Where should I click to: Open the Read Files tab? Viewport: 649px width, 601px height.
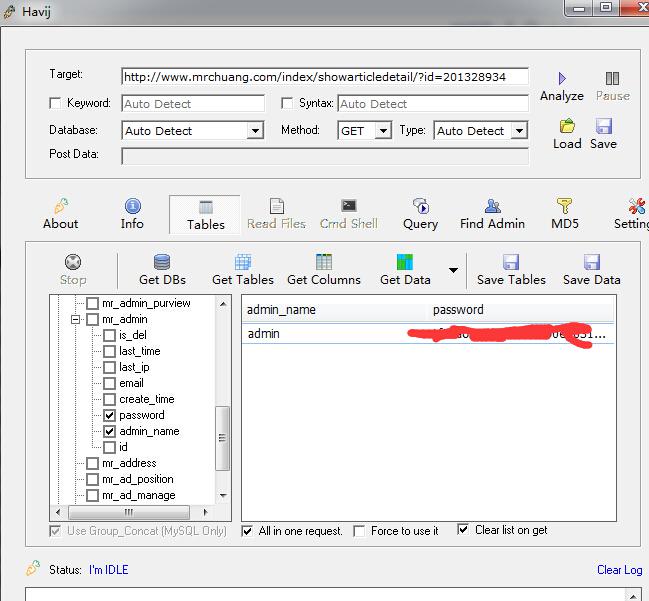coord(276,214)
